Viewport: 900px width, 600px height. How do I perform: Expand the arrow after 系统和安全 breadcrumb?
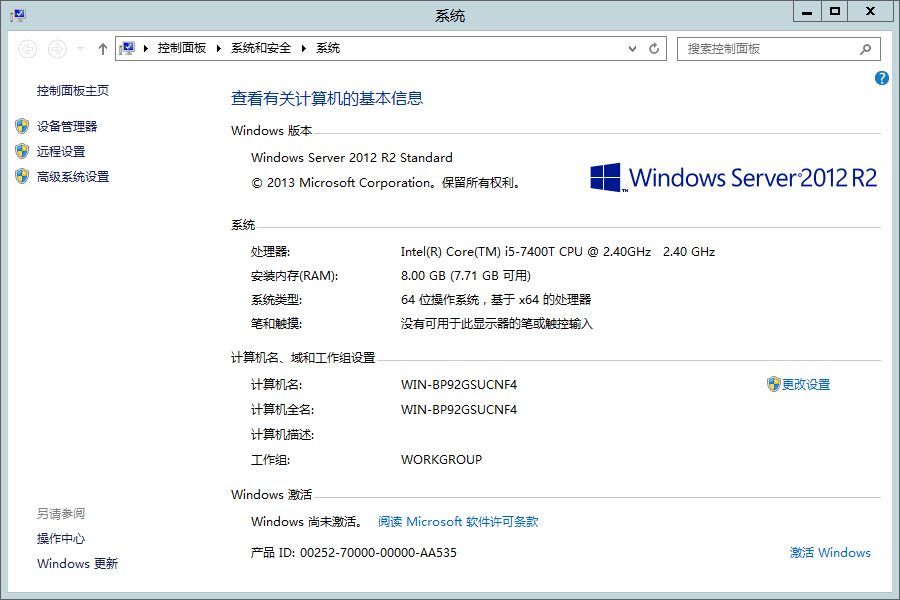click(304, 48)
